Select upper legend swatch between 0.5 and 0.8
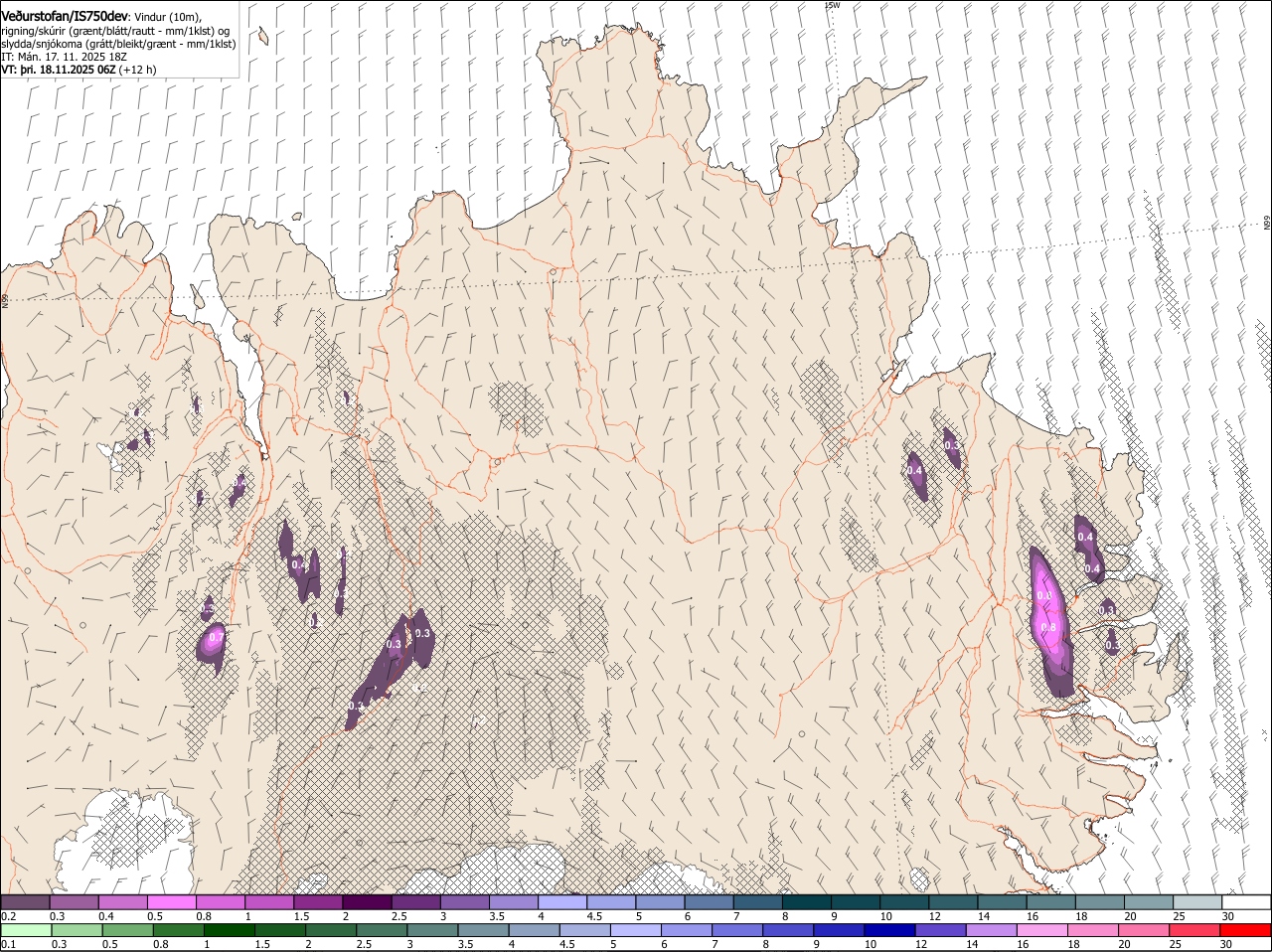Viewport: 1272px width, 952px height. (x=171, y=901)
